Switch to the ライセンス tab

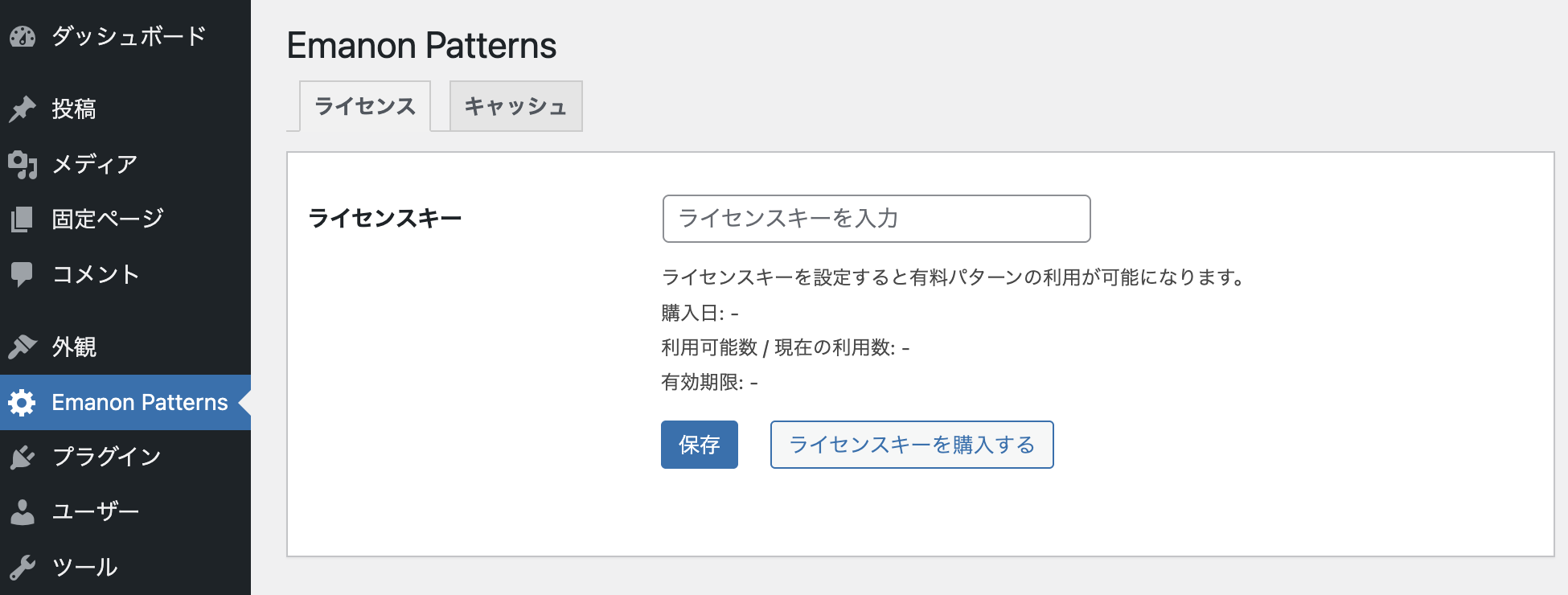coord(365,106)
